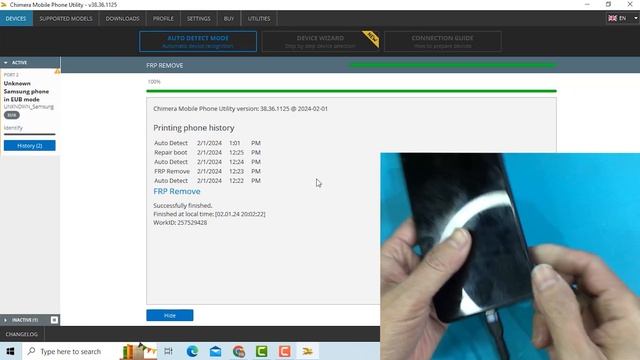Open the Utilities tab

click(259, 18)
